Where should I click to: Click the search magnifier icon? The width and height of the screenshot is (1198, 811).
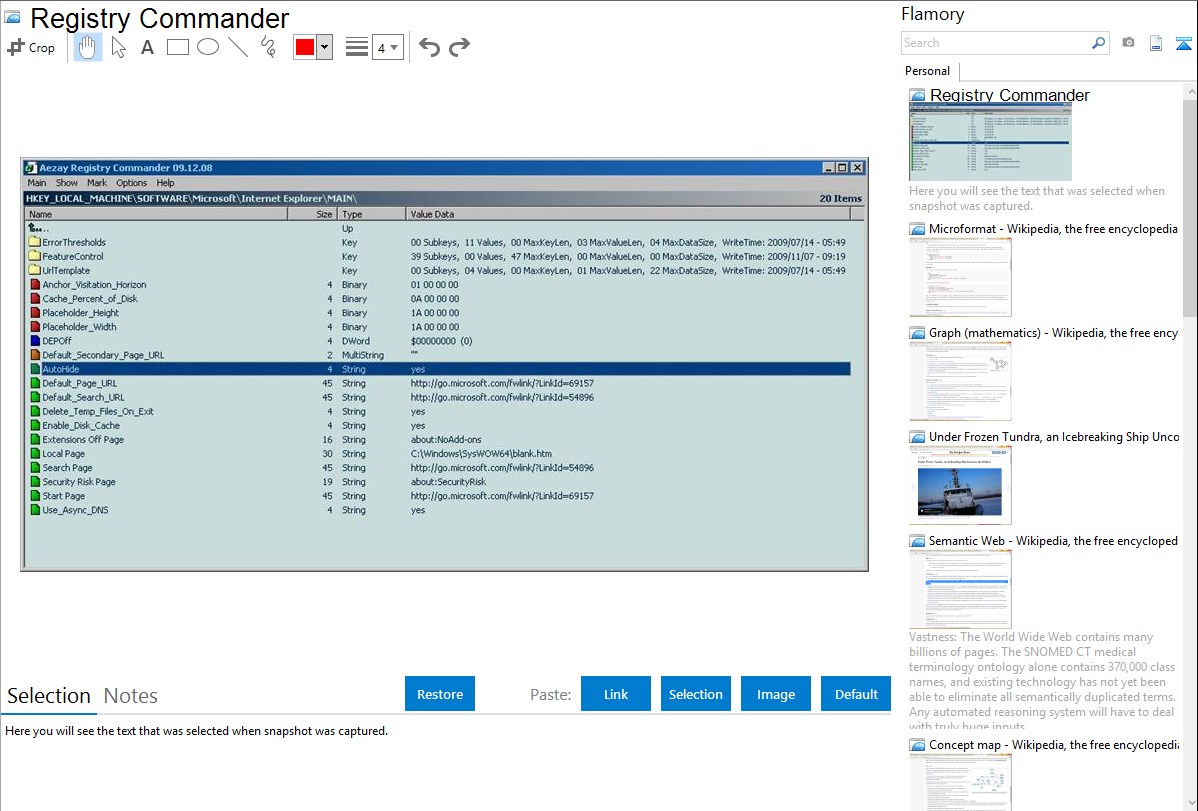pos(1099,43)
